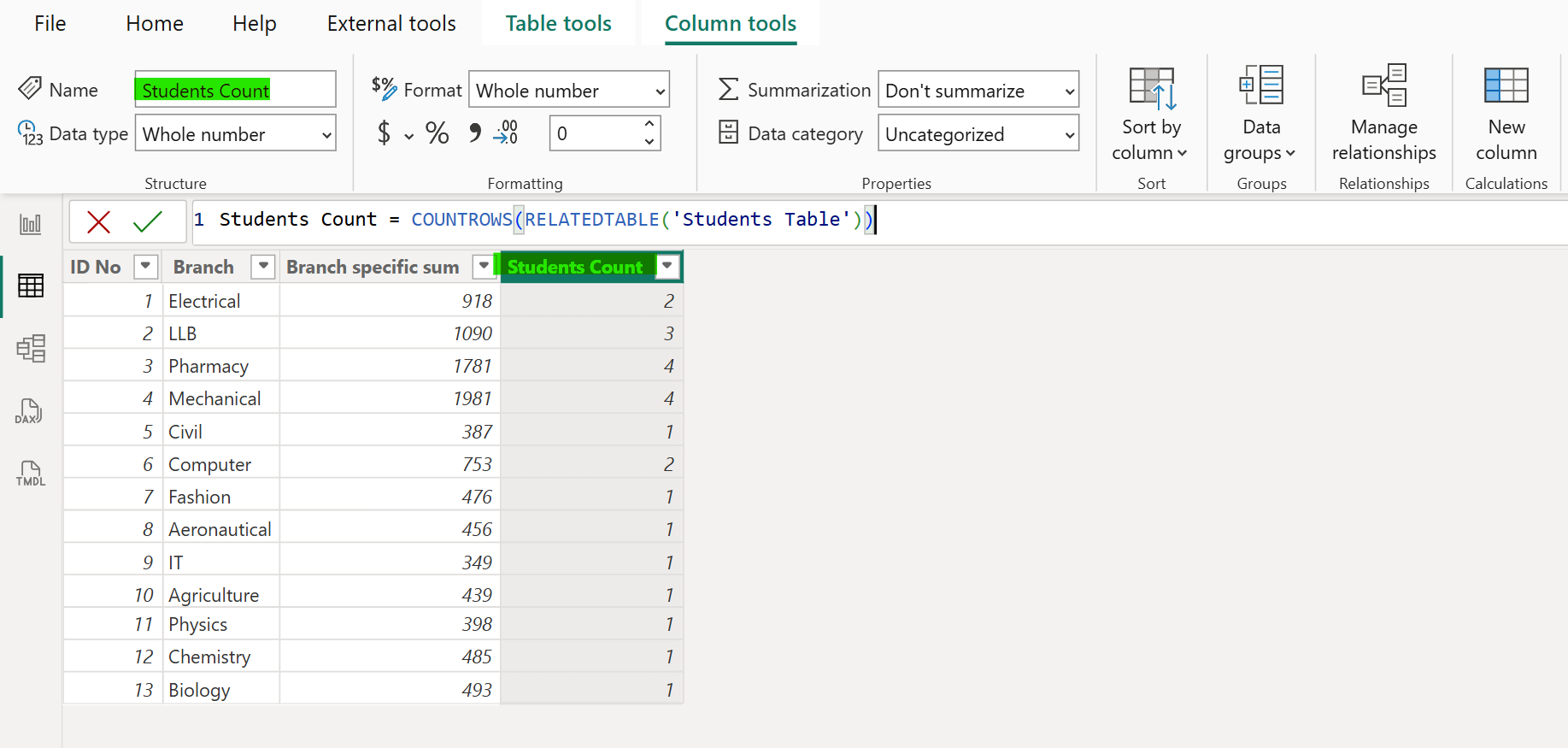
Task: Expand the Data type dropdown
Action: 236,134
